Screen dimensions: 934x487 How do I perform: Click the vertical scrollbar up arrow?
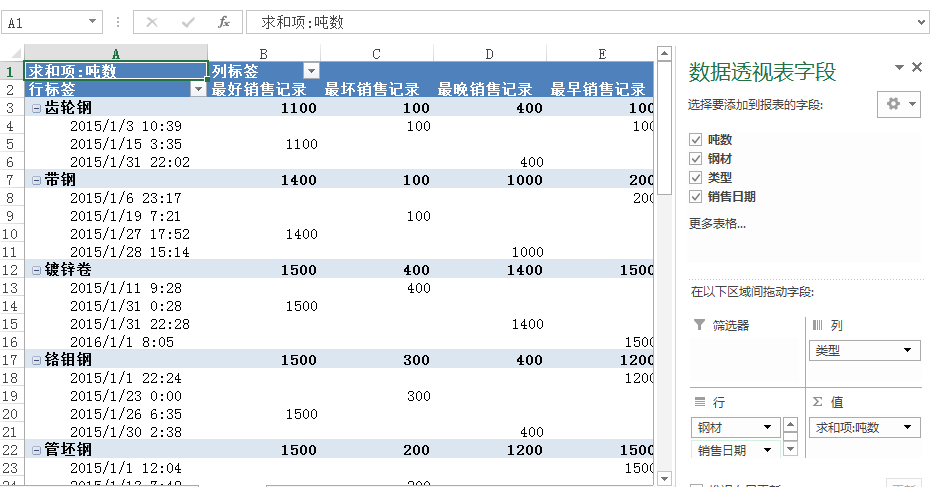pyautogui.click(x=665, y=54)
